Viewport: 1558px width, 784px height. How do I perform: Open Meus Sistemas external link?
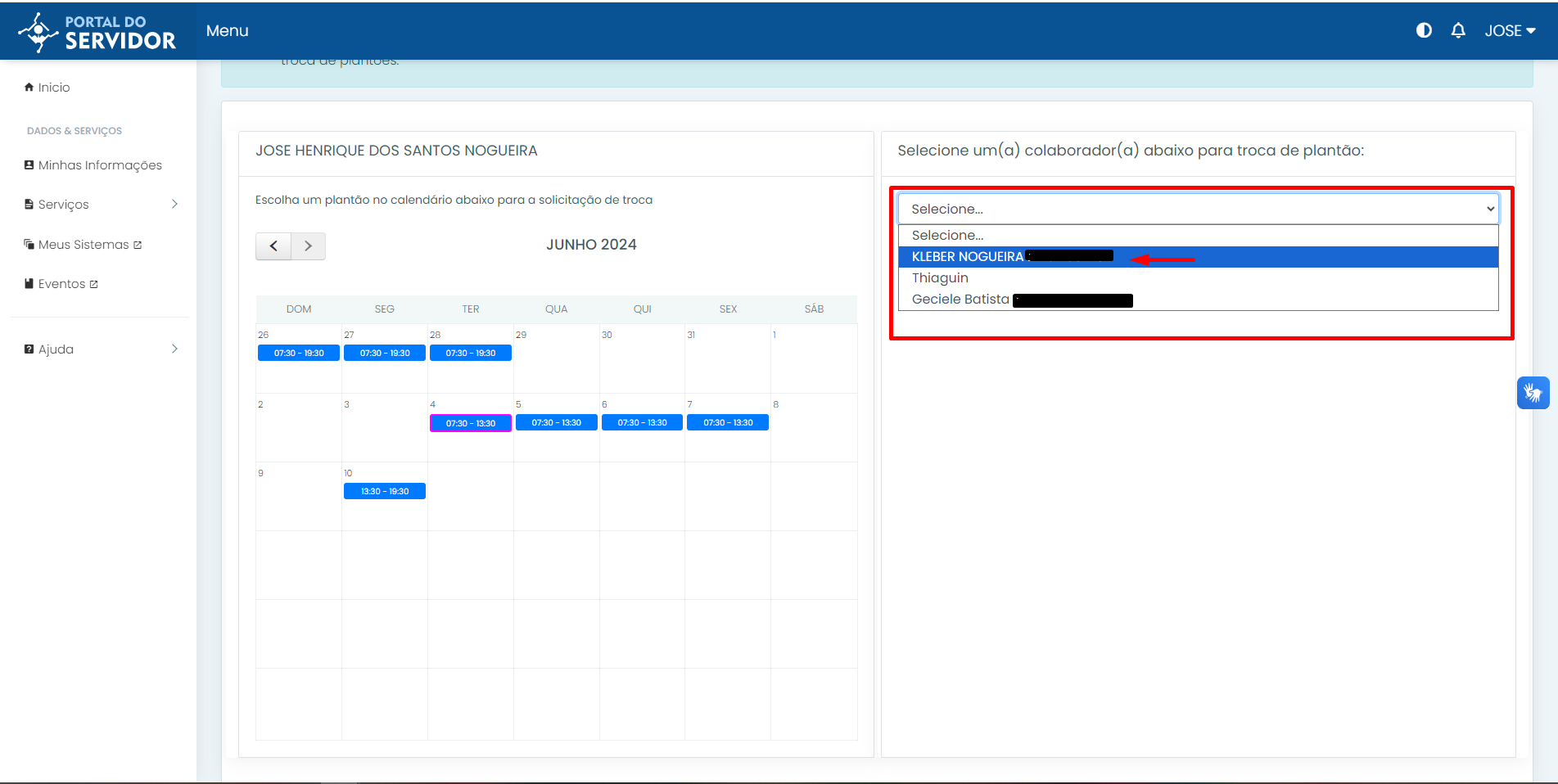[83, 244]
